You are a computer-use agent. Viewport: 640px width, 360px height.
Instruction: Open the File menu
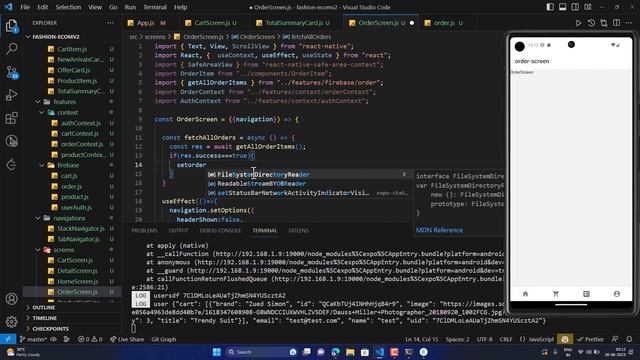pos(25,7)
